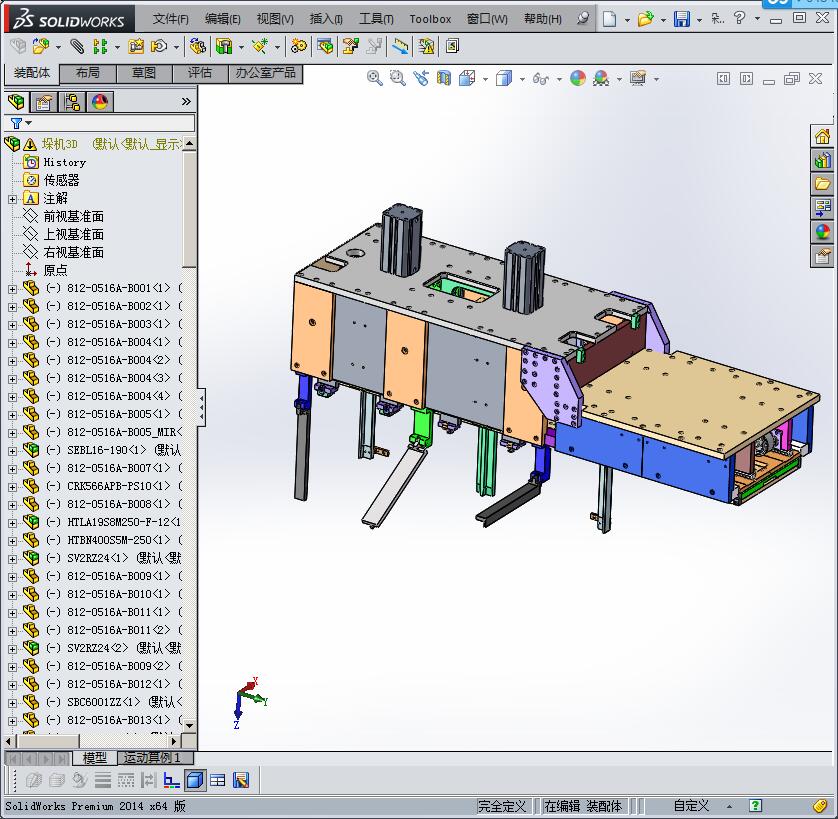Expand the CRK566APB-PS10<1> tree node

(x=12, y=487)
